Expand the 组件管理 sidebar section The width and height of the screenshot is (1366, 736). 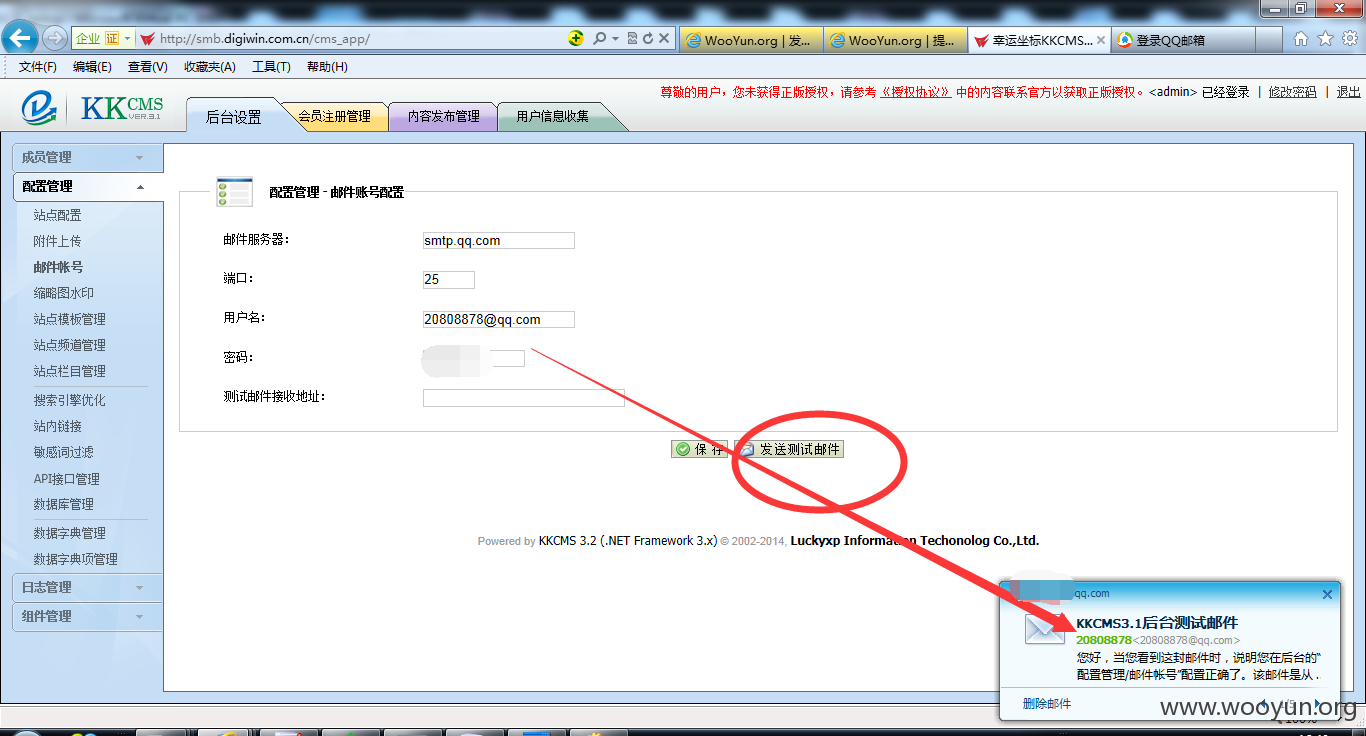[x=87, y=617]
